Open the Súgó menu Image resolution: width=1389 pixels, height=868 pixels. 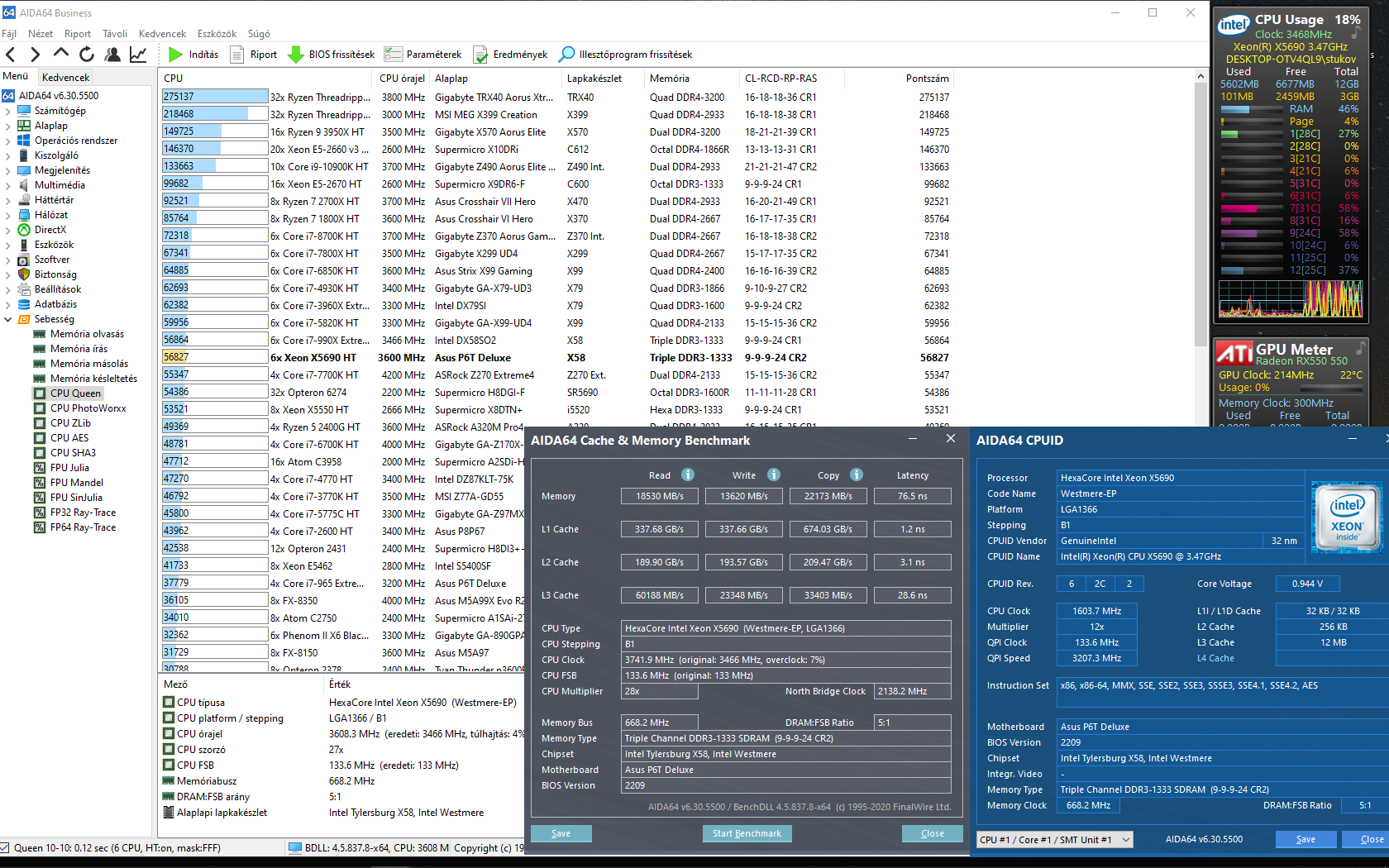click(259, 34)
